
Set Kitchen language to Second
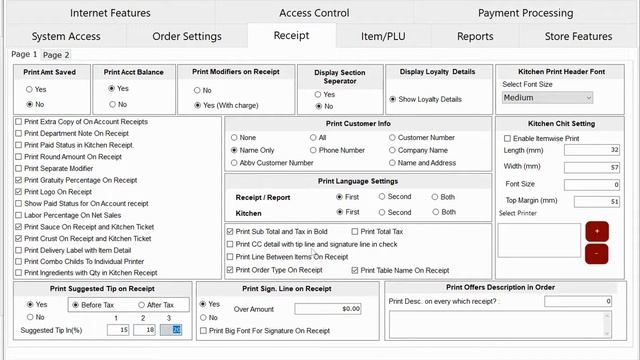point(382,212)
